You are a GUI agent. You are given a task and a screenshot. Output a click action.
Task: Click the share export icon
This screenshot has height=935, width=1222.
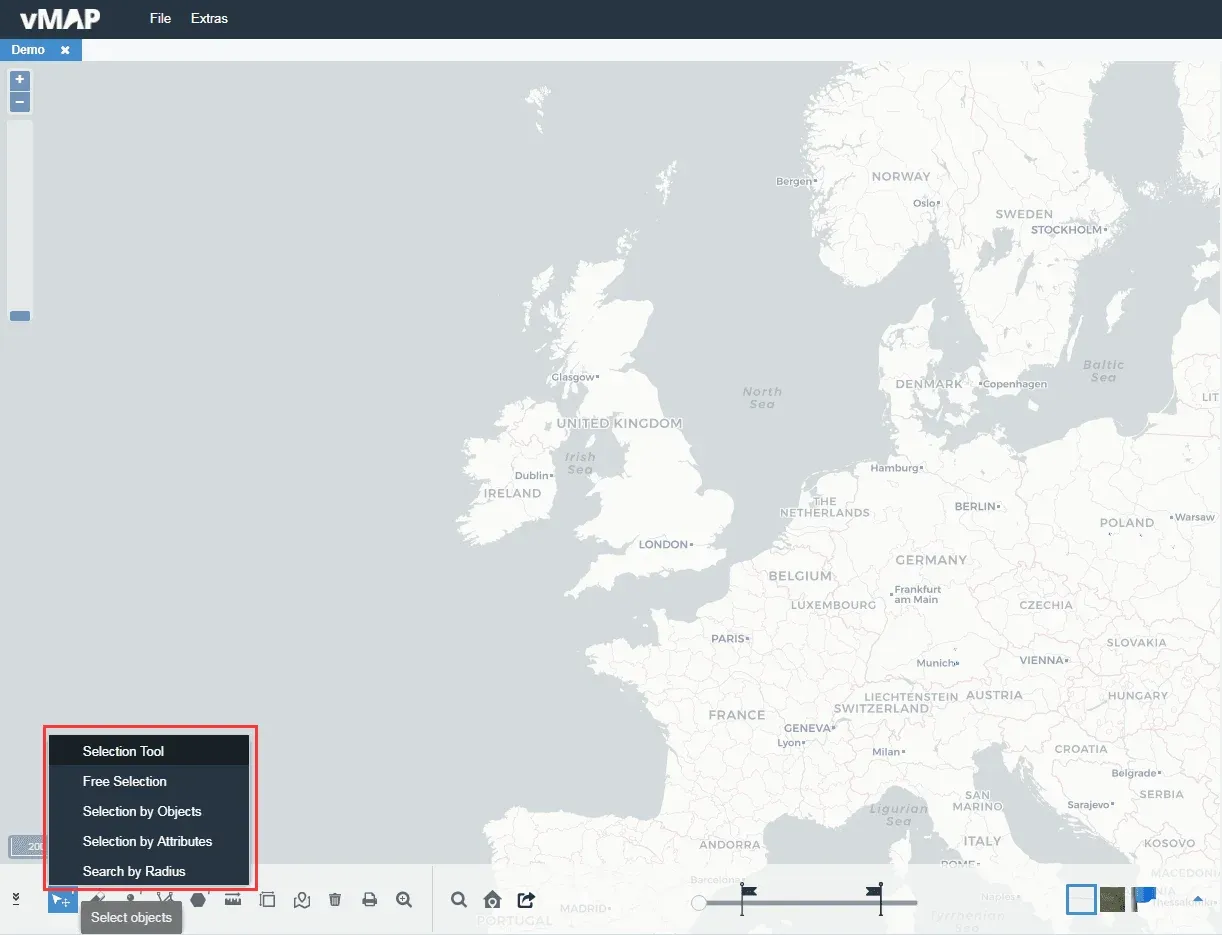pos(526,900)
